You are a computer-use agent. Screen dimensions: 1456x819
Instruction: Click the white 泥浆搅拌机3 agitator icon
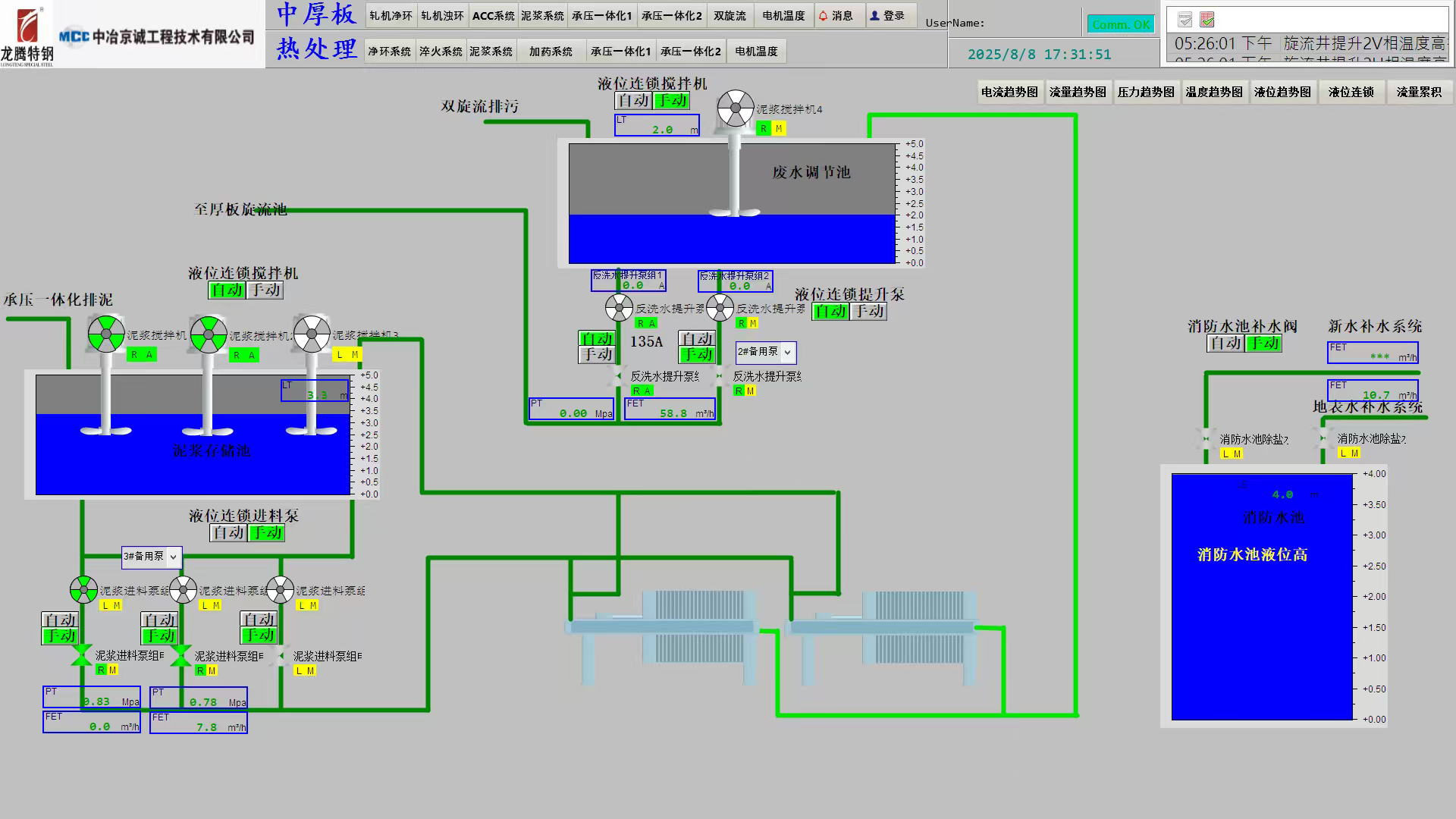312,334
